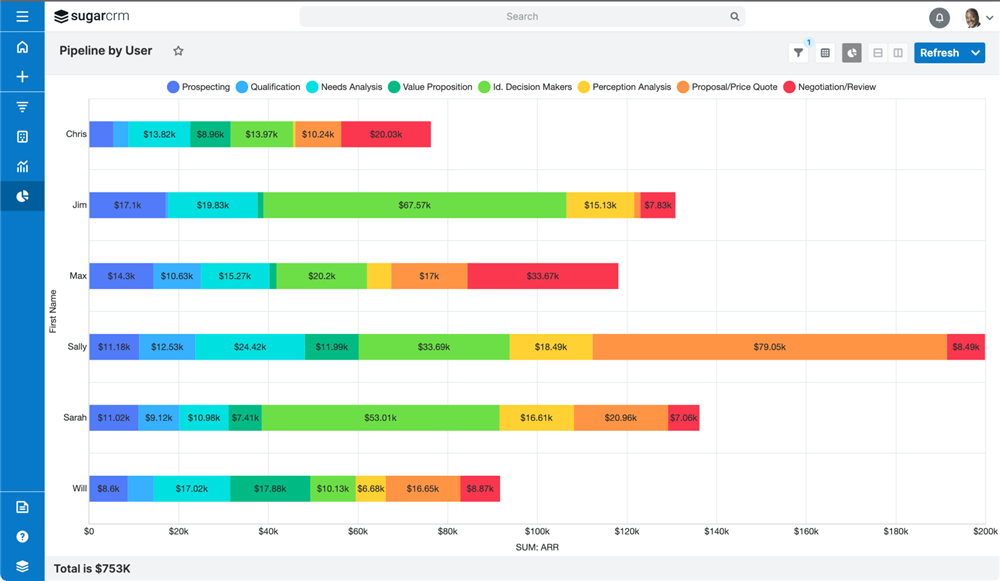Click Negotiation/Review red legend swatch
Image resolution: width=1000 pixels, height=581 pixels.
click(x=789, y=87)
